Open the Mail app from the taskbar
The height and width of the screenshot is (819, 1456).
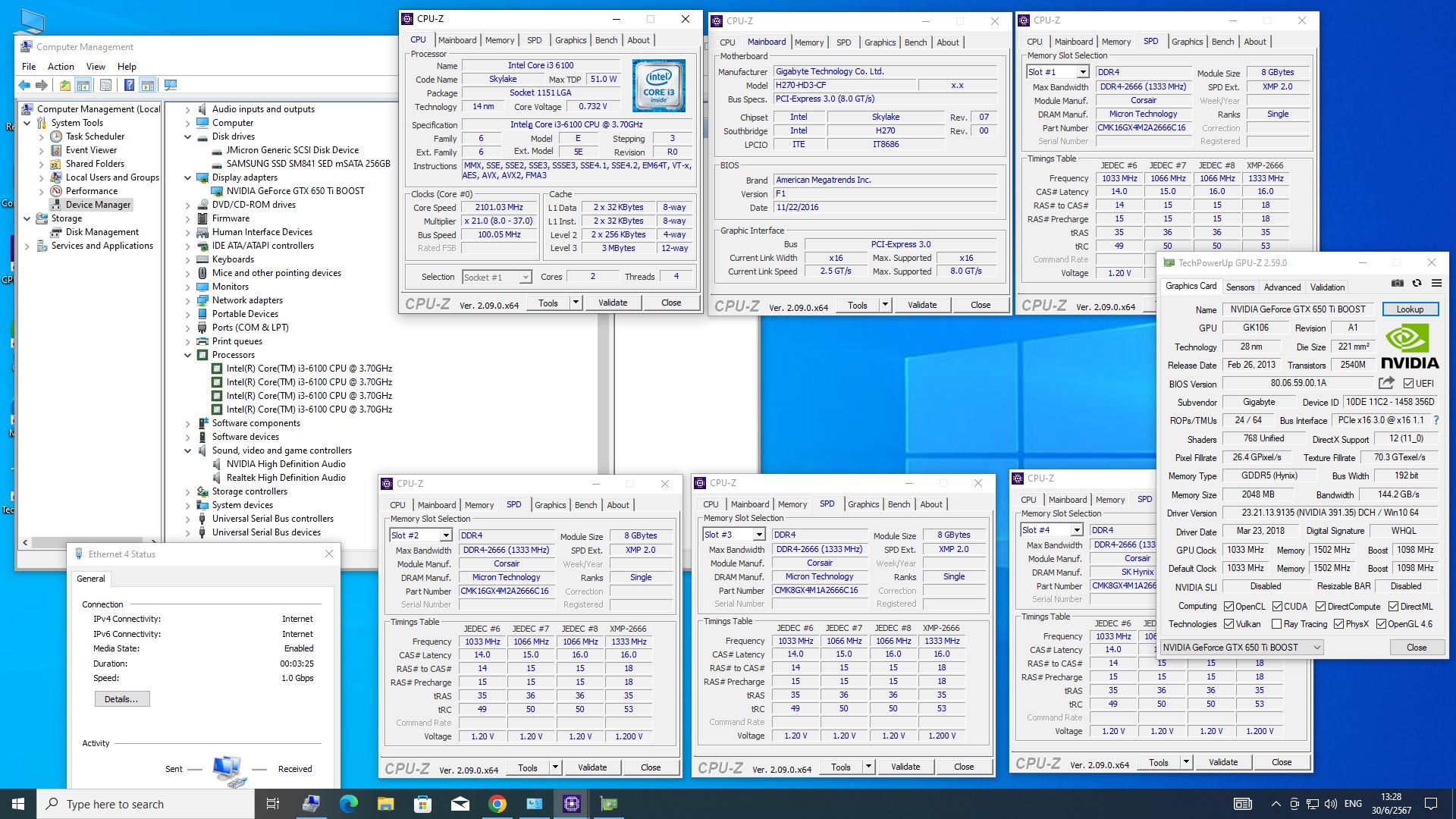pyautogui.click(x=460, y=804)
